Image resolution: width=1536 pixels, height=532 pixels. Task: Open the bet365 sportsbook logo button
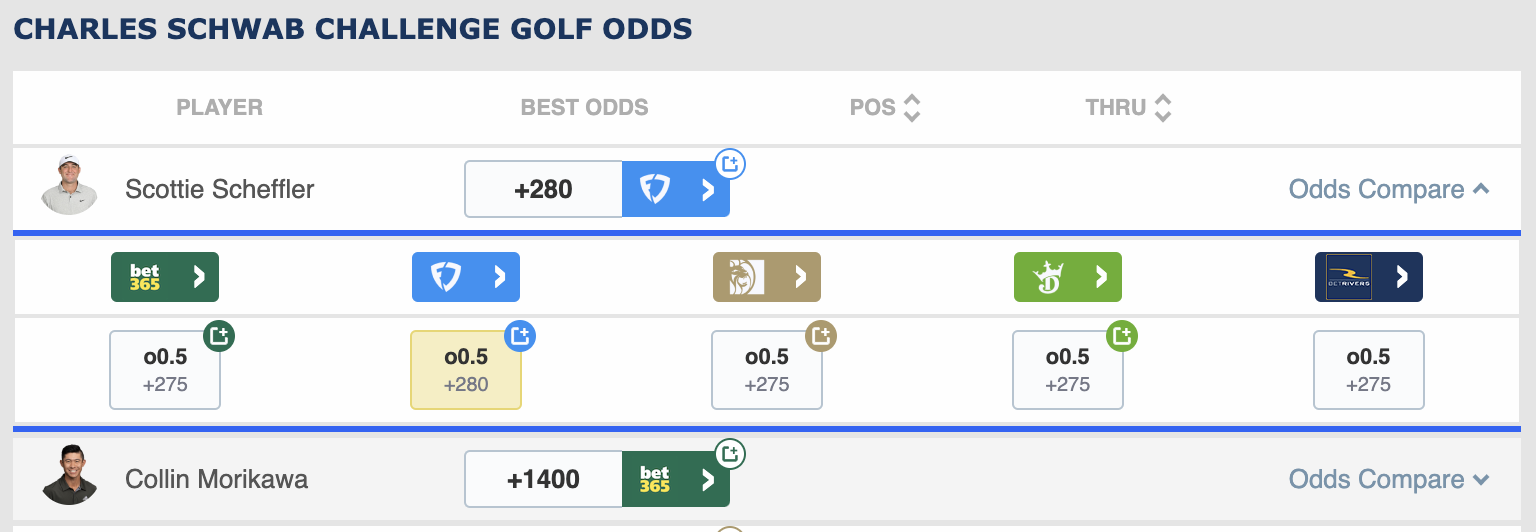coord(164,277)
